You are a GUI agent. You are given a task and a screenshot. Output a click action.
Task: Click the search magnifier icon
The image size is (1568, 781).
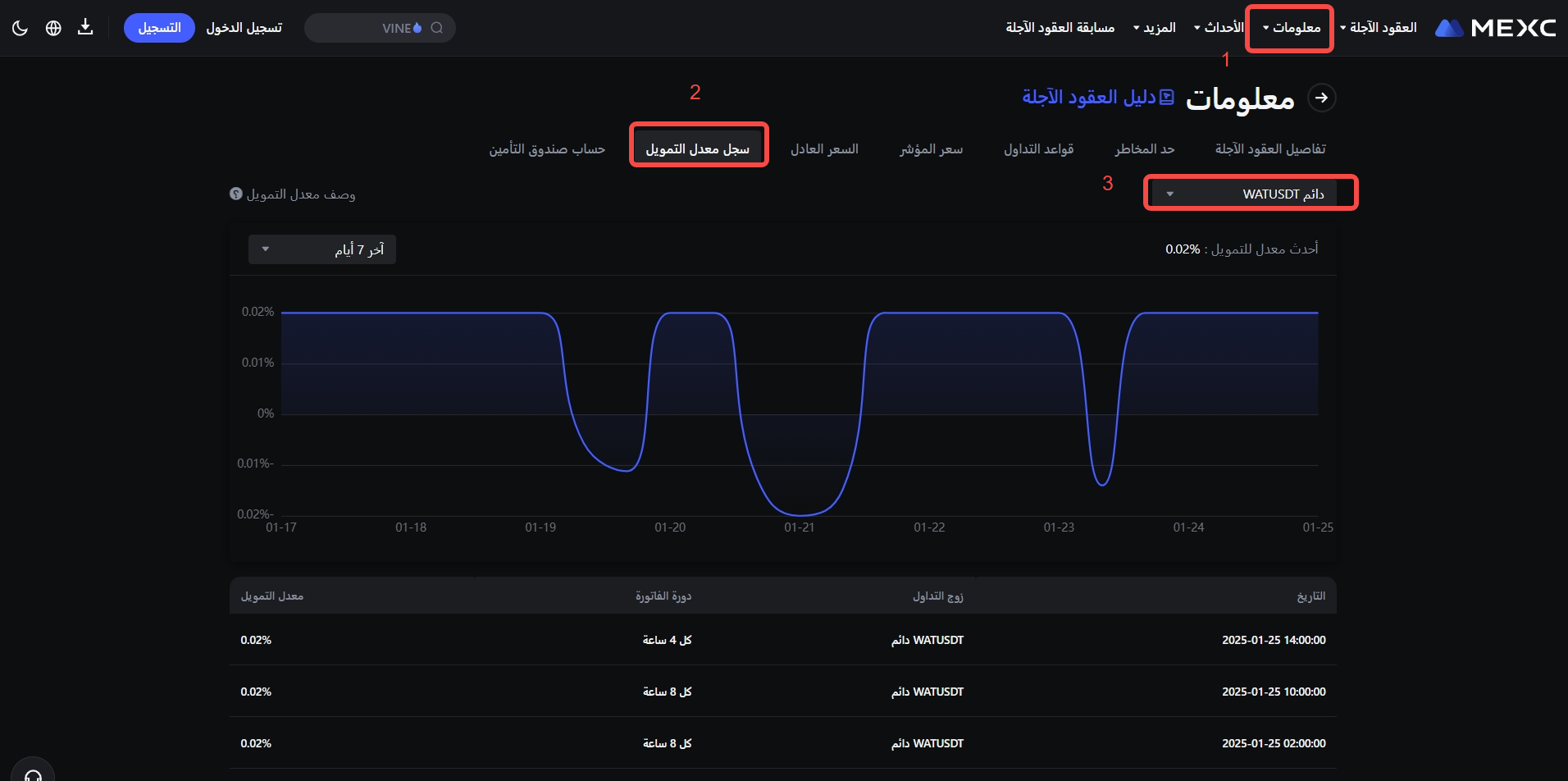coord(437,28)
